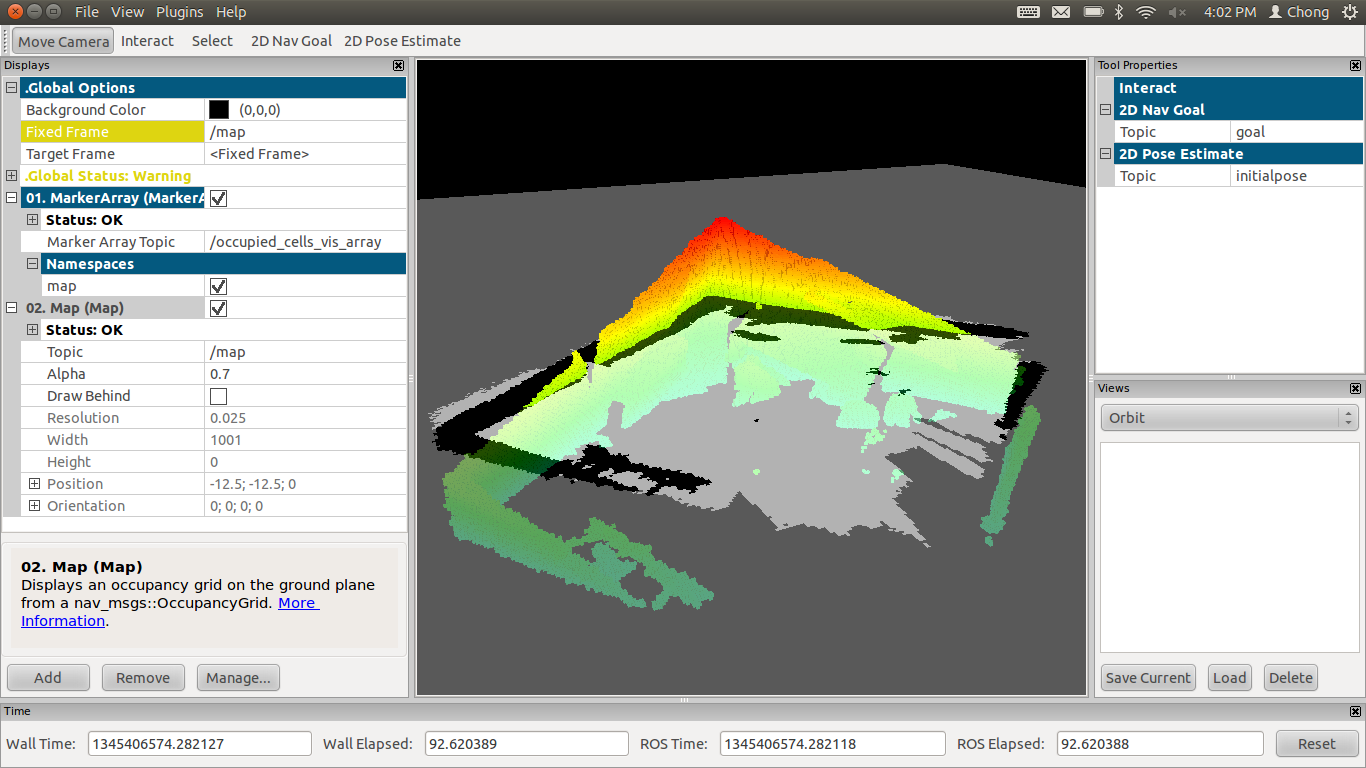Click the Wall Elapsed input field
The width and height of the screenshot is (1366, 768).
[x=526, y=743]
